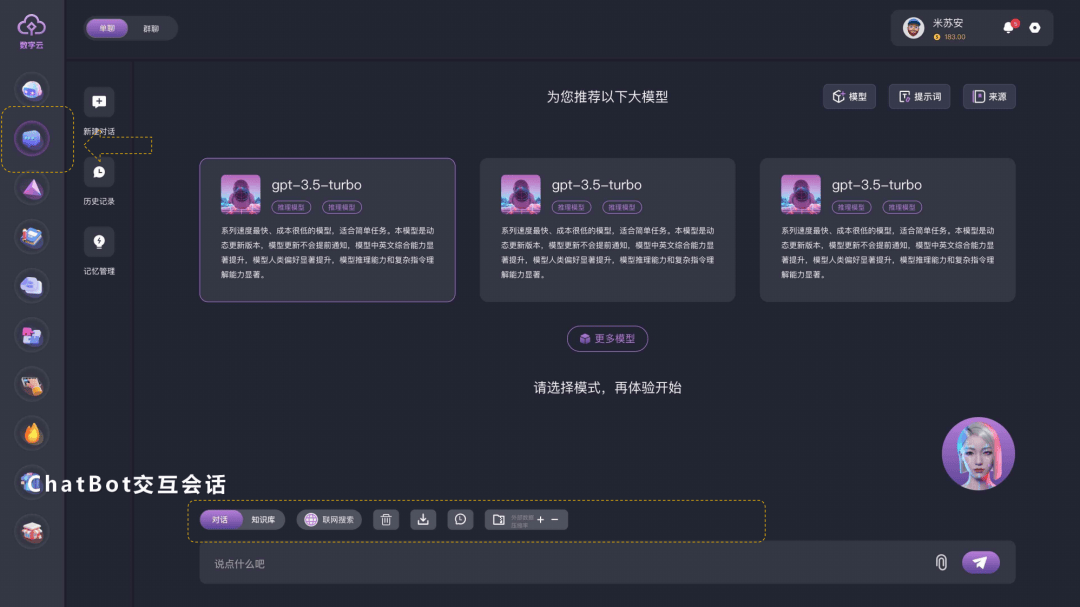
Task: Click the clock icon in chat toolbar
Action: [x=460, y=519]
